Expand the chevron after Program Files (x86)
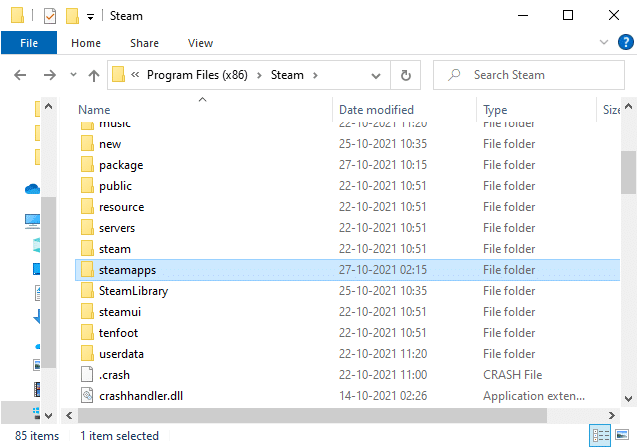The image size is (638, 448). point(259,76)
